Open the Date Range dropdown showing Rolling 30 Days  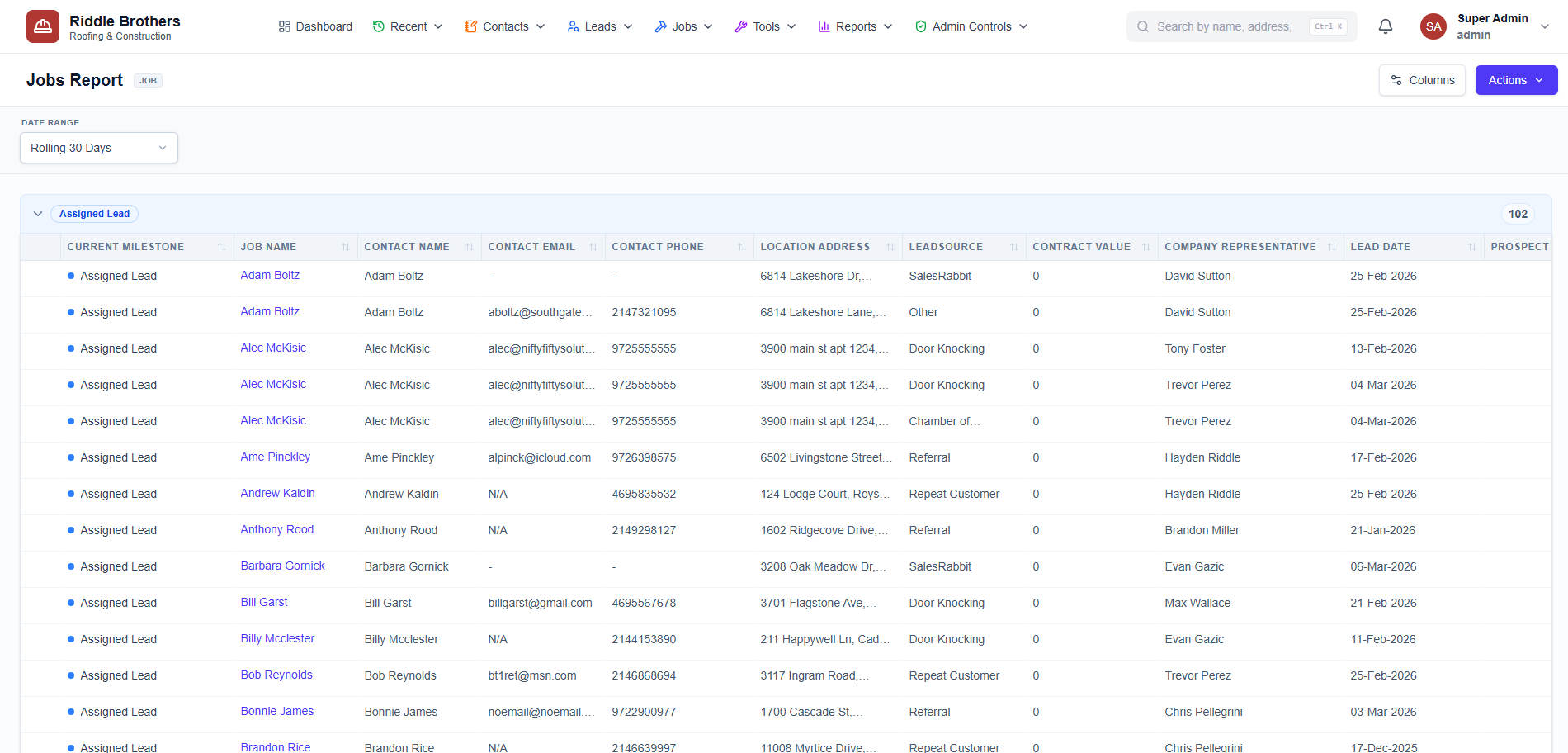(x=98, y=147)
